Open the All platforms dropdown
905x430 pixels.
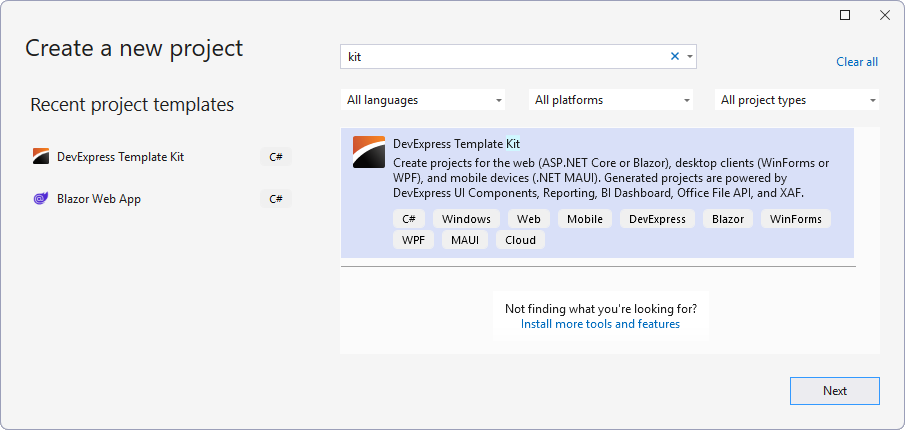(612, 100)
